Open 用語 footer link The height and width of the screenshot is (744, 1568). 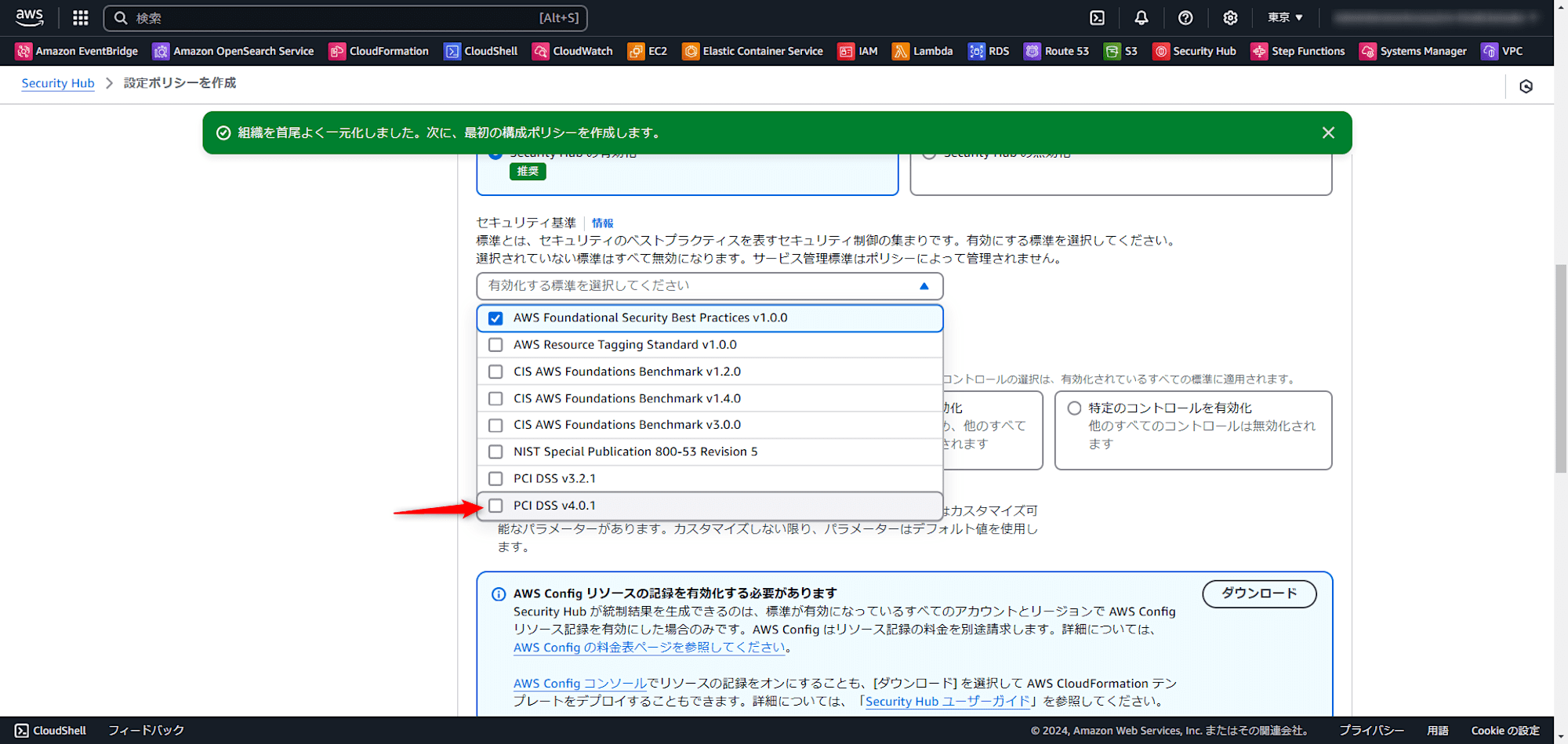(1437, 731)
